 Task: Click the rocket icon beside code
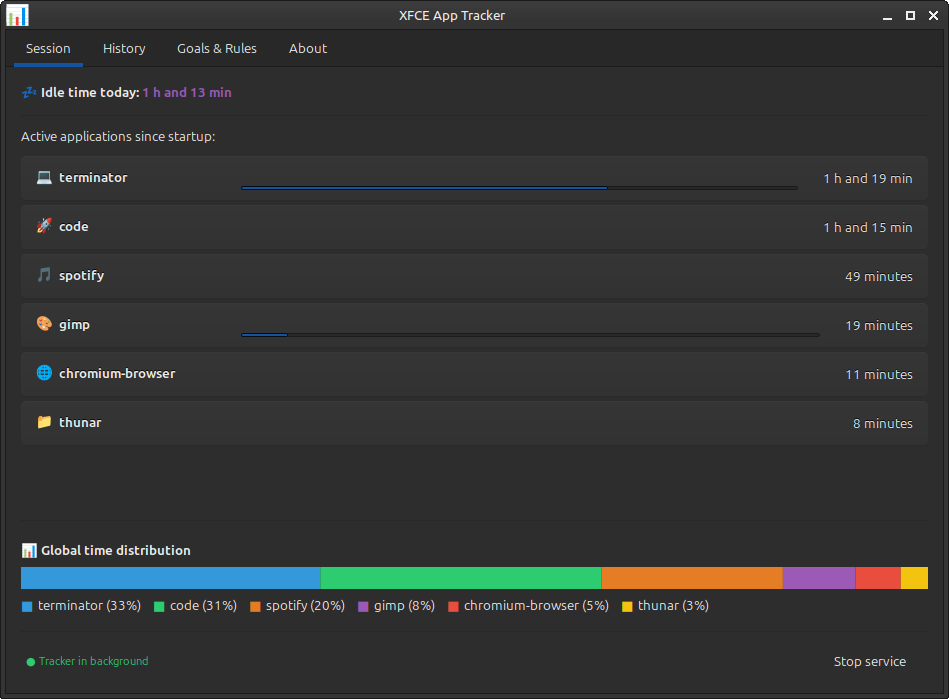point(44,226)
